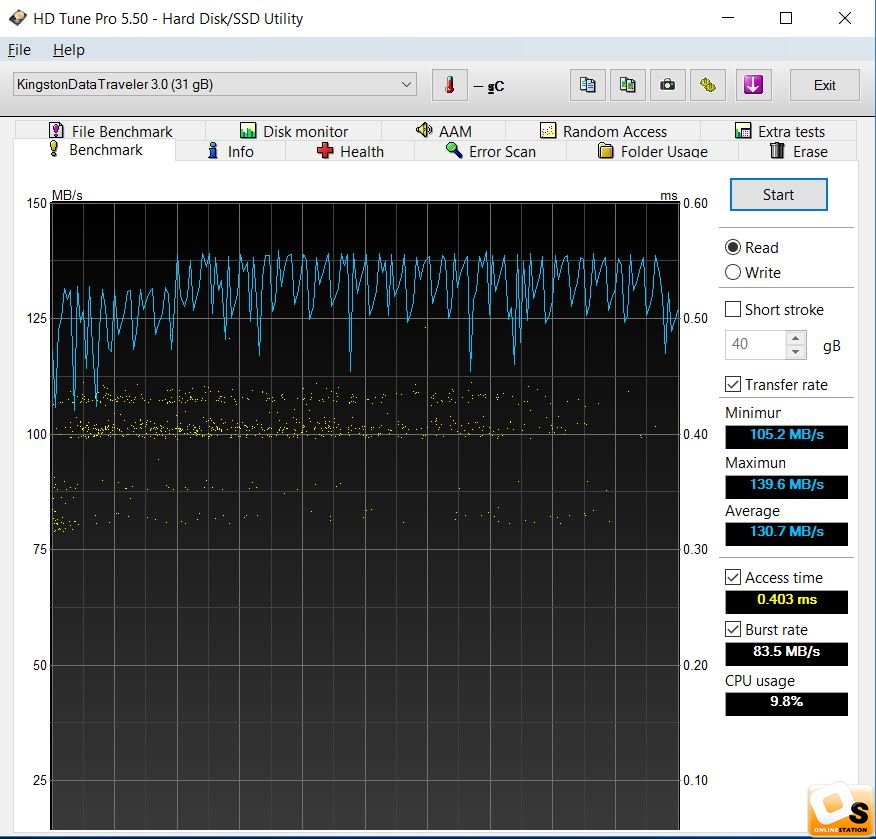Minimize the HD Tune Pro window
The height and width of the screenshot is (839, 876).
728,18
